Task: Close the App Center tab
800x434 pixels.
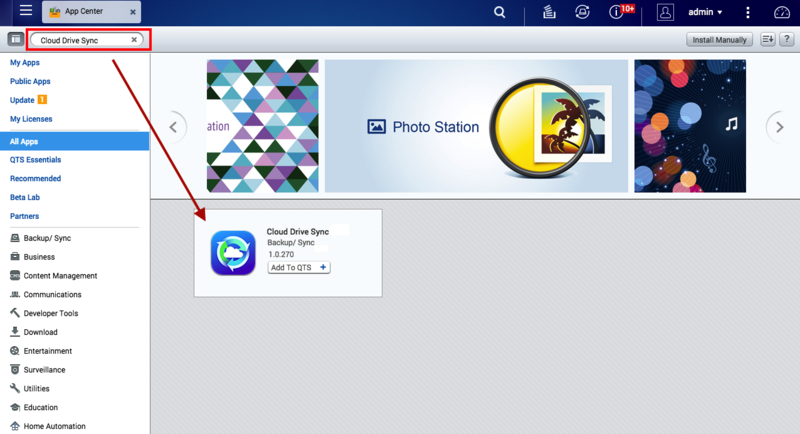Action: 133,12
